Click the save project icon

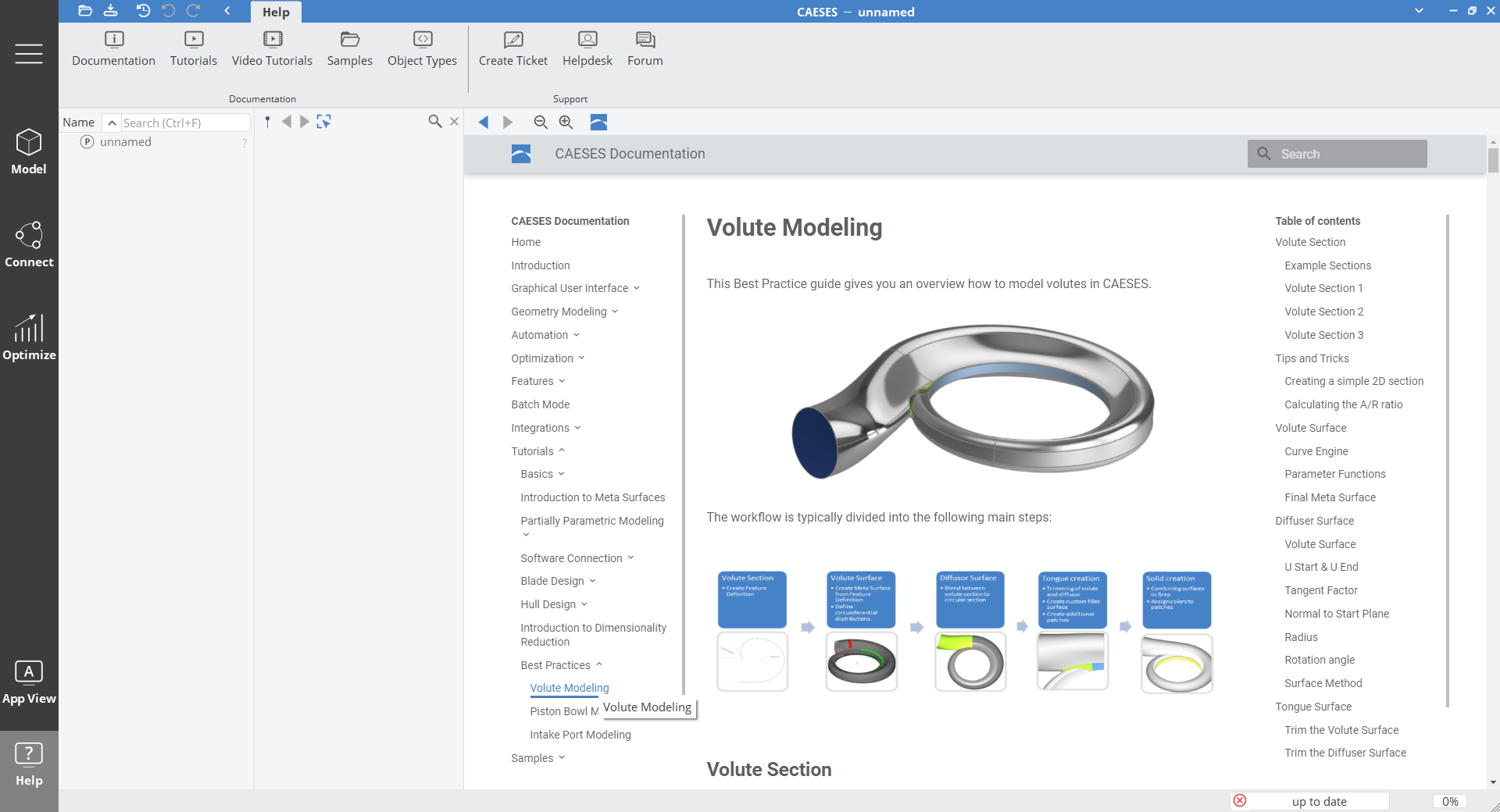coord(111,11)
